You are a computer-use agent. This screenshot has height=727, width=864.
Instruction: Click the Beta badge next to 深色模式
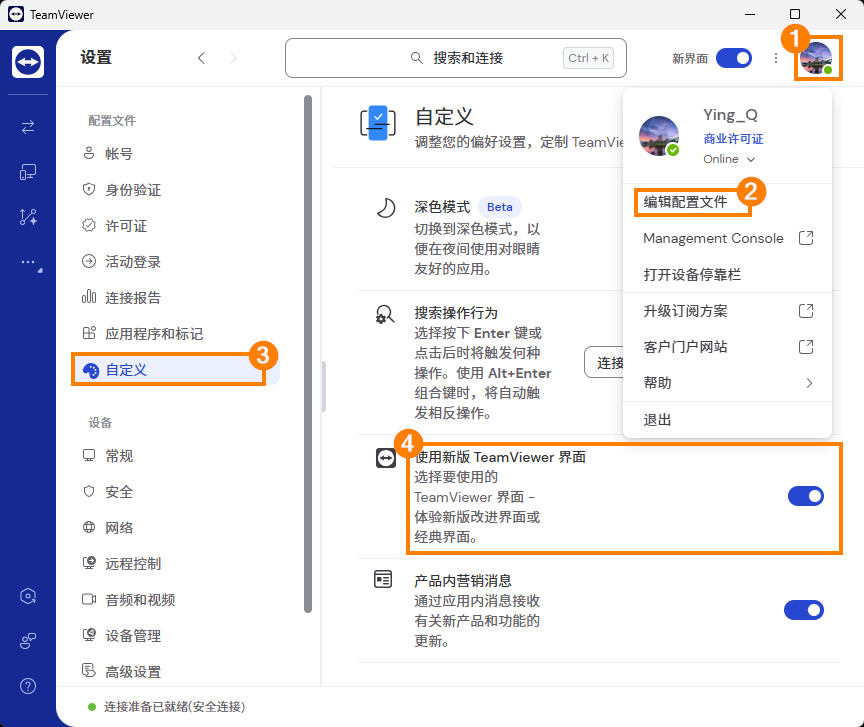(500, 207)
